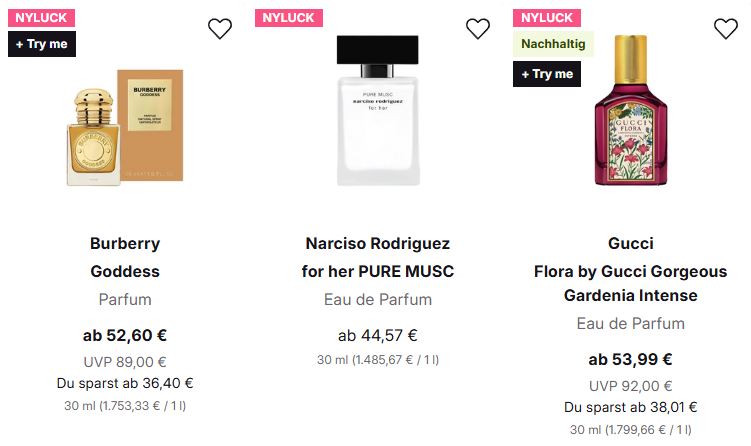This screenshot has width=751, height=446.
Task: Click the NYLUCK badge on Narciso Rodriguez
Action: click(289, 17)
